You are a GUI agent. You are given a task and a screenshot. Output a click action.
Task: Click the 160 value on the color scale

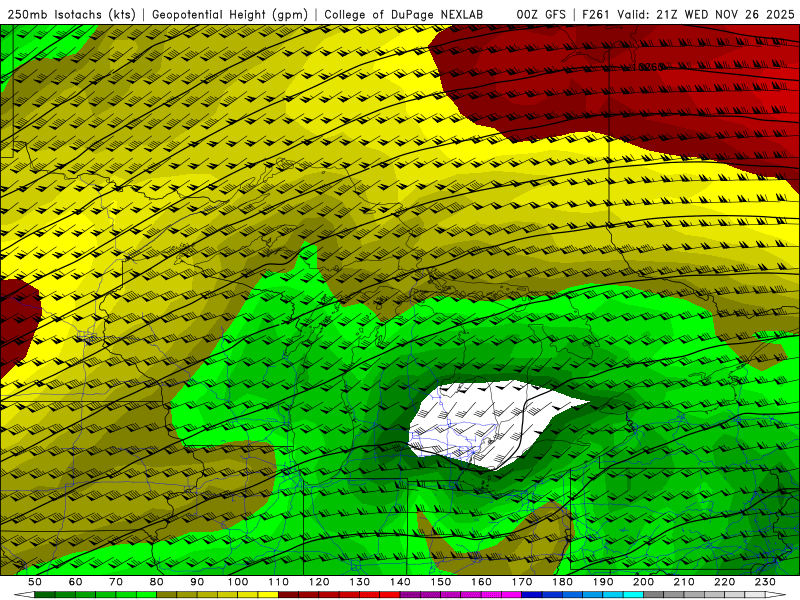pos(481,582)
